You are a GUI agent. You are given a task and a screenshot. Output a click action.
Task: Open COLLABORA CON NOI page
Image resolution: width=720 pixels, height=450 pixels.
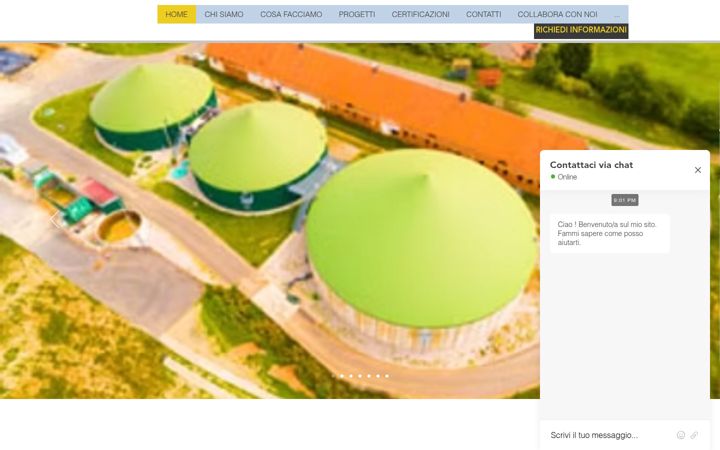(557, 15)
